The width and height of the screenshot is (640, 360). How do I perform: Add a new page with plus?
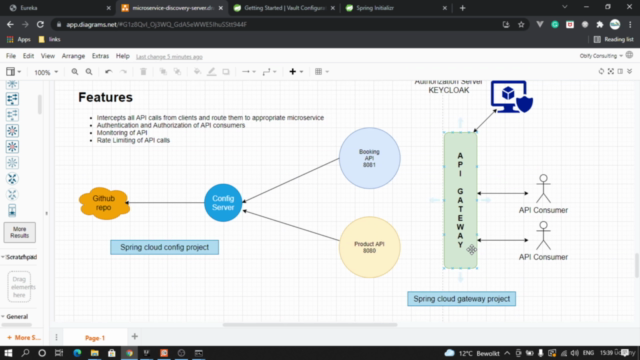(x=135, y=337)
